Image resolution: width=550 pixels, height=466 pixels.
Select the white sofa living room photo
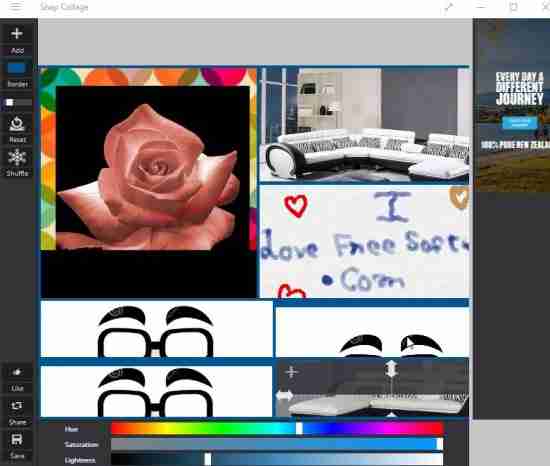coord(364,125)
